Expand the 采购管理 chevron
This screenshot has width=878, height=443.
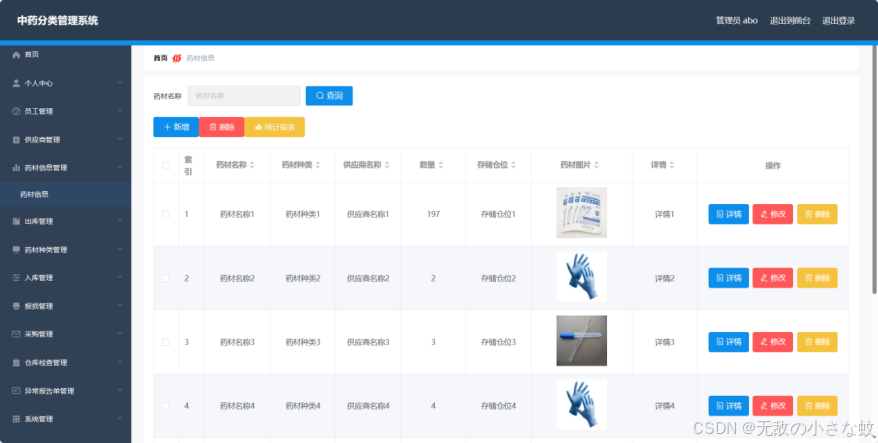click(x=120, y=334)
